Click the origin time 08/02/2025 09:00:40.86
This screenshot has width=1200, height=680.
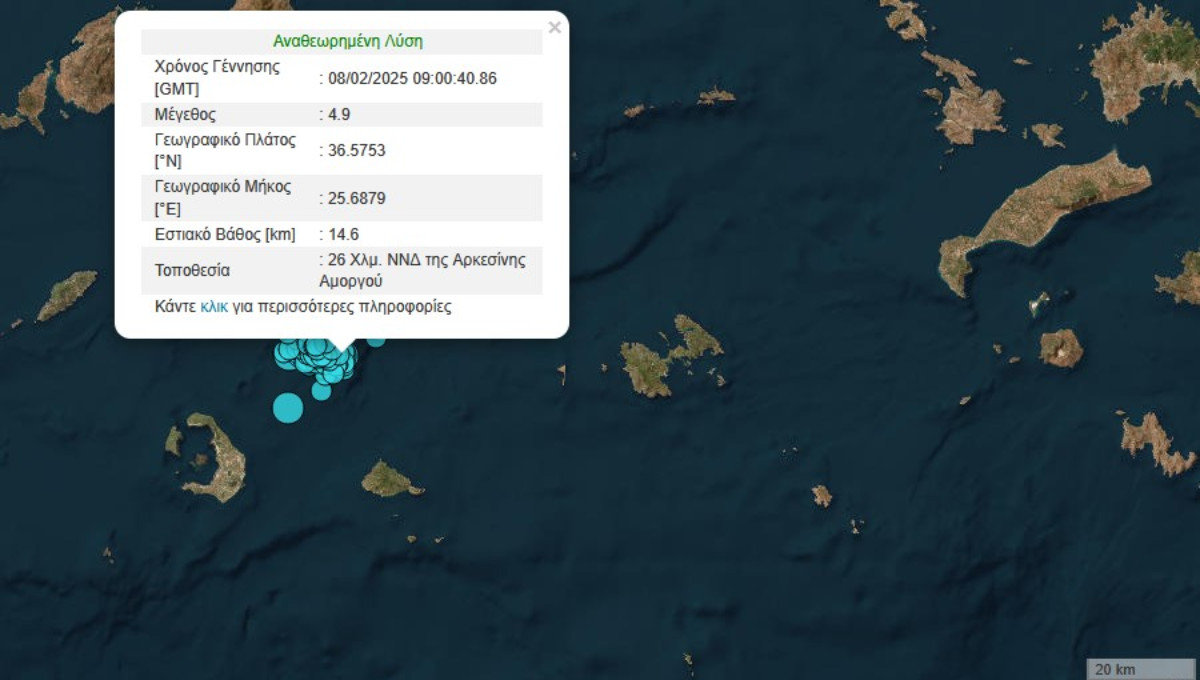point(411,78)
